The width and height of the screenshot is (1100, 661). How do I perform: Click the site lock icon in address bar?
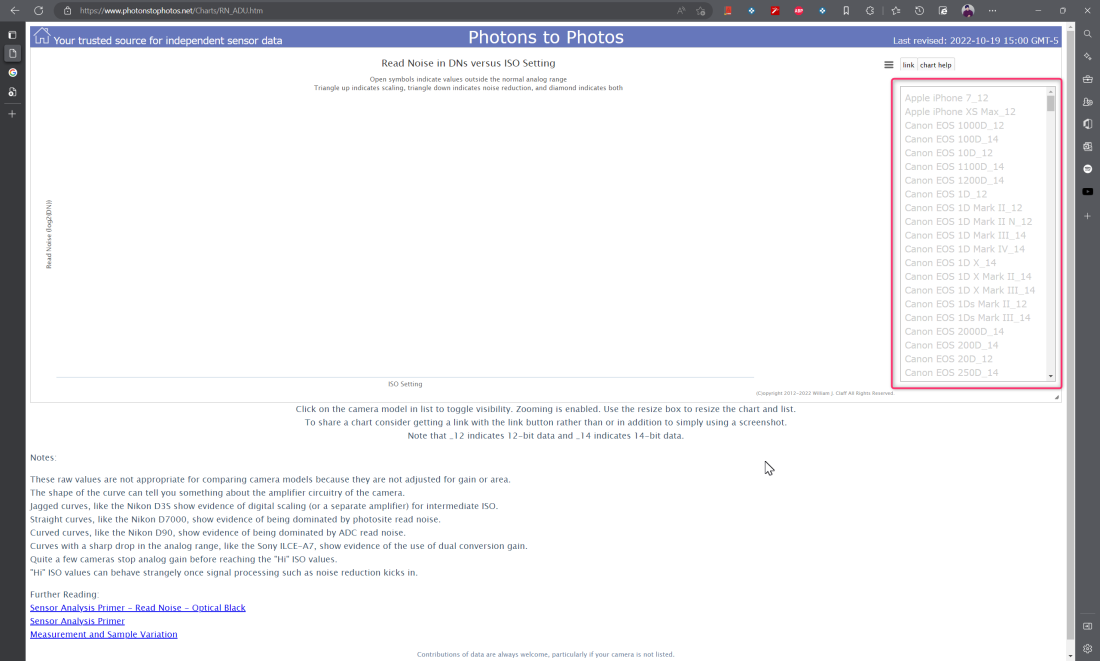(x=67, y=11)
